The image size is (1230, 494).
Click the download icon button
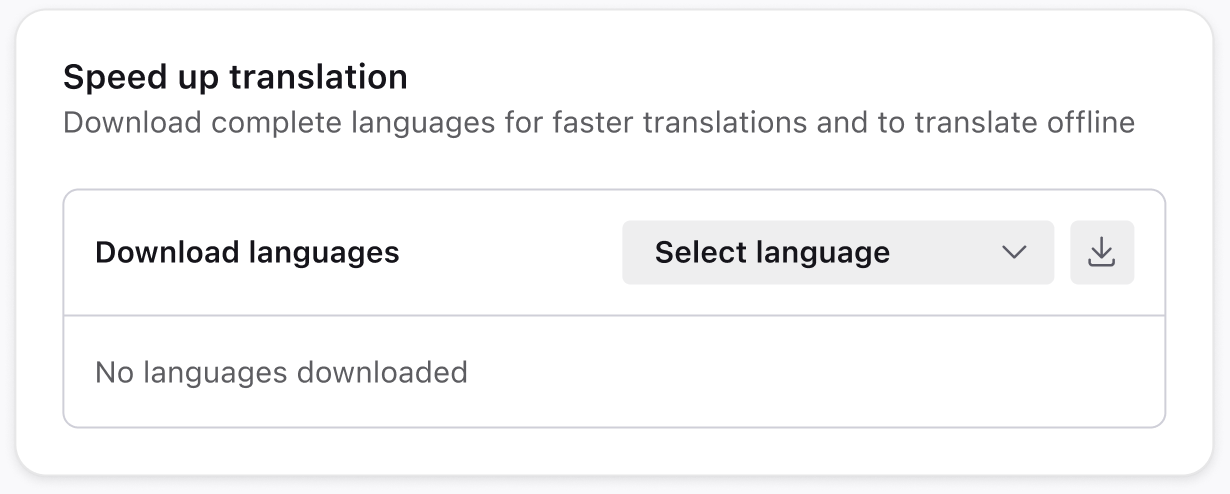[x=1102, y=252]
